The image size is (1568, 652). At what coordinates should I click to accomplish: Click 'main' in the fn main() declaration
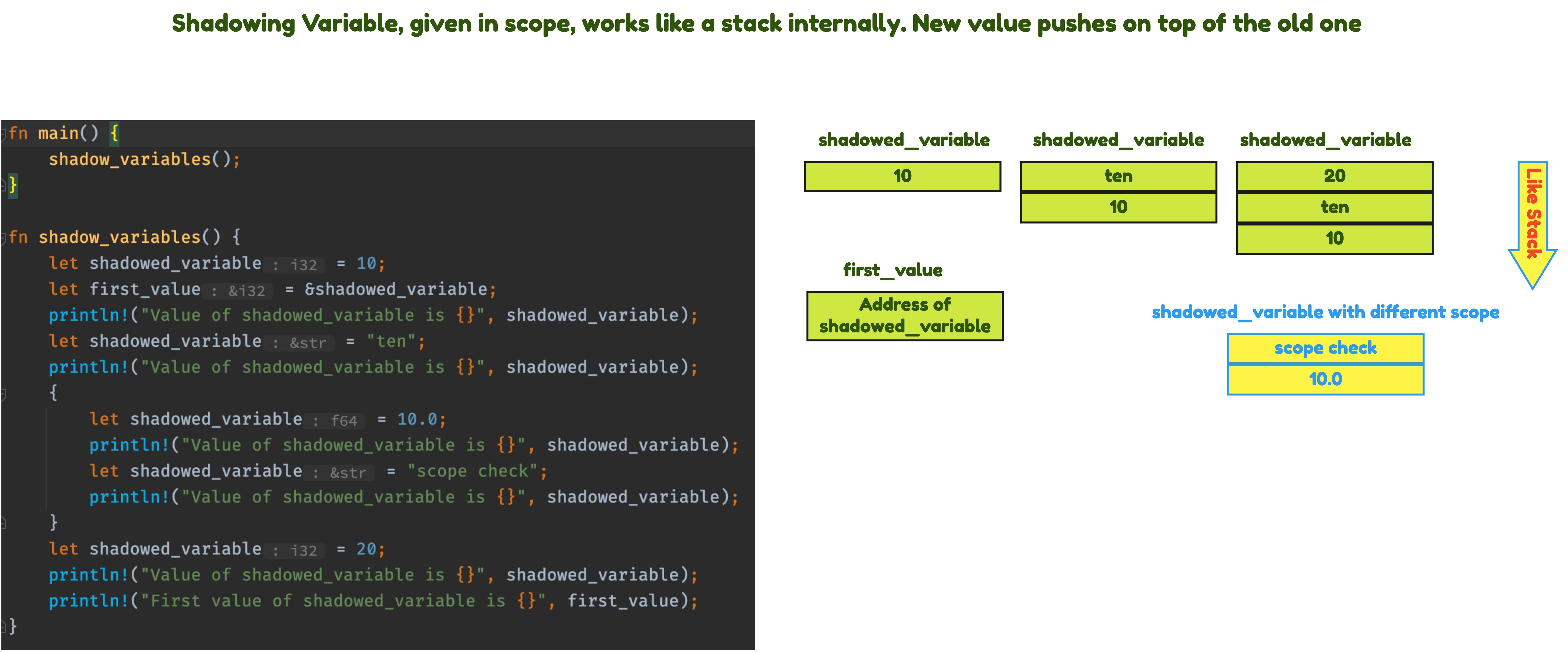click(58, 133)
